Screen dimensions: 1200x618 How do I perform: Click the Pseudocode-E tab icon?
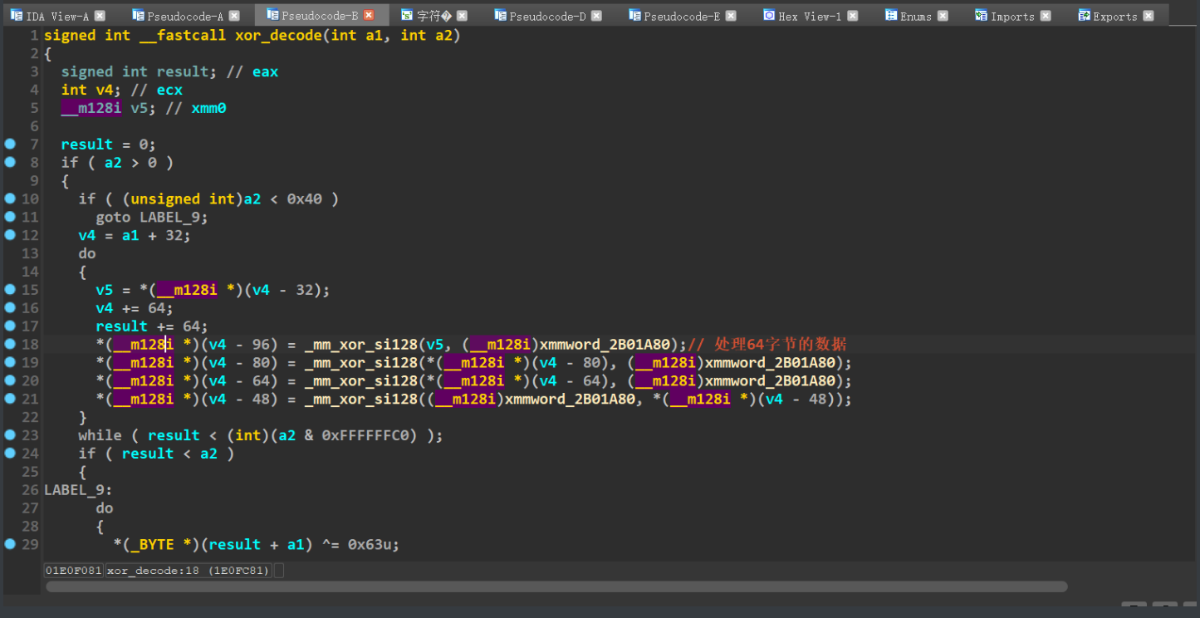click(x=634, y=16)
